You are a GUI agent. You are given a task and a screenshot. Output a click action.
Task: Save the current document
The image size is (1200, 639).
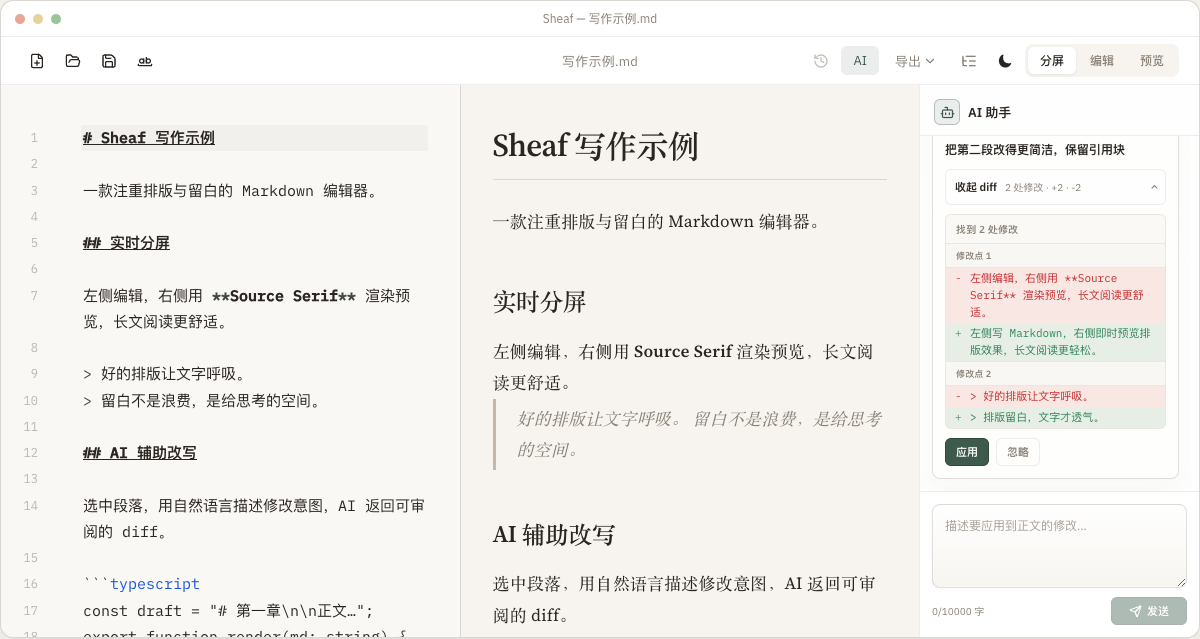tap(109, 61)
